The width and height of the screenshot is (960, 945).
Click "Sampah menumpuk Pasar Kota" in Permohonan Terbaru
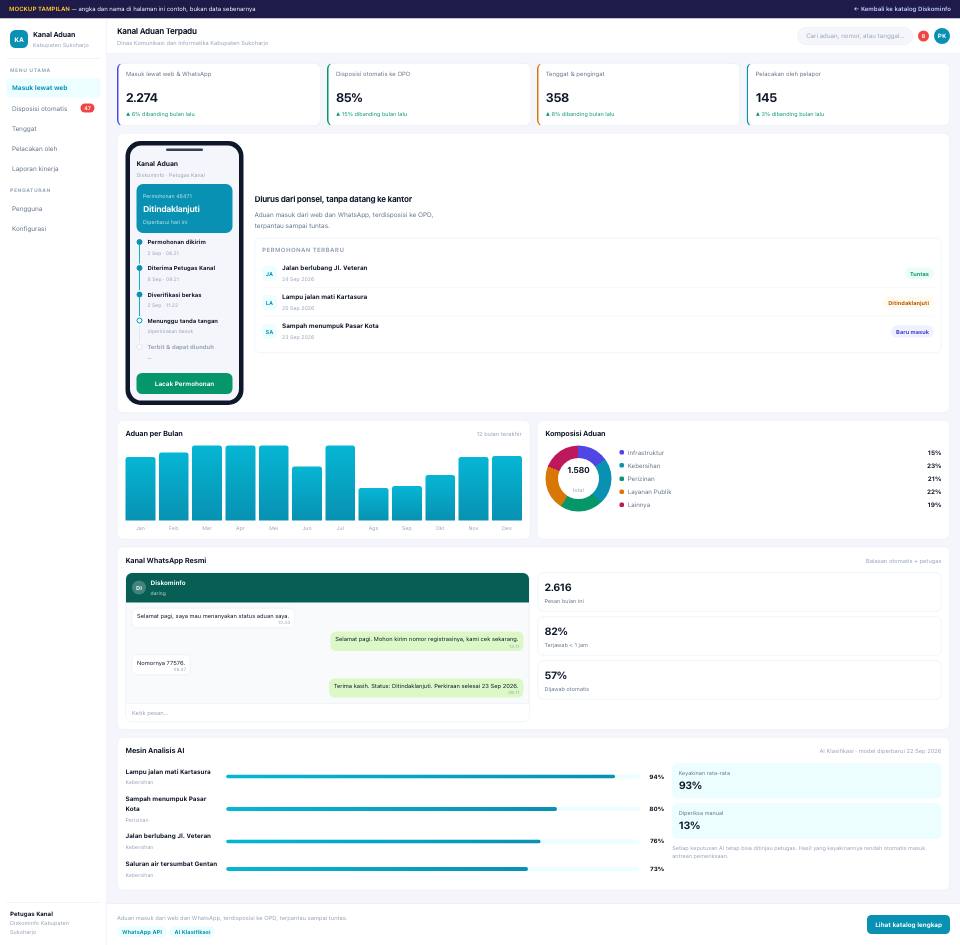click(x=330, y=326)
